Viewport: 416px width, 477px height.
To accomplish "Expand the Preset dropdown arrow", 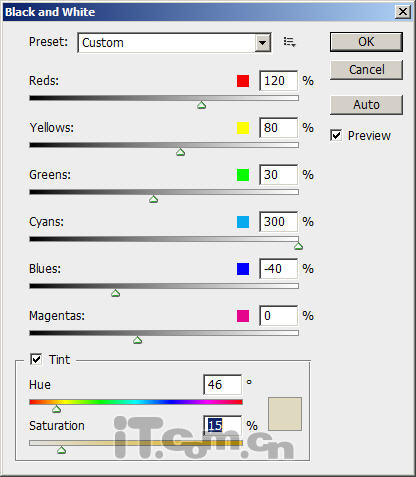I will 263,43.
